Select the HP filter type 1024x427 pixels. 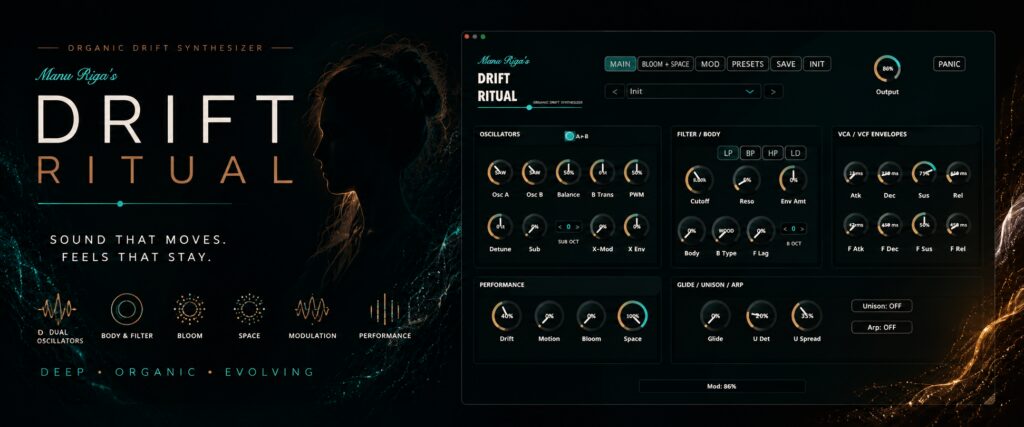point(773,153)
